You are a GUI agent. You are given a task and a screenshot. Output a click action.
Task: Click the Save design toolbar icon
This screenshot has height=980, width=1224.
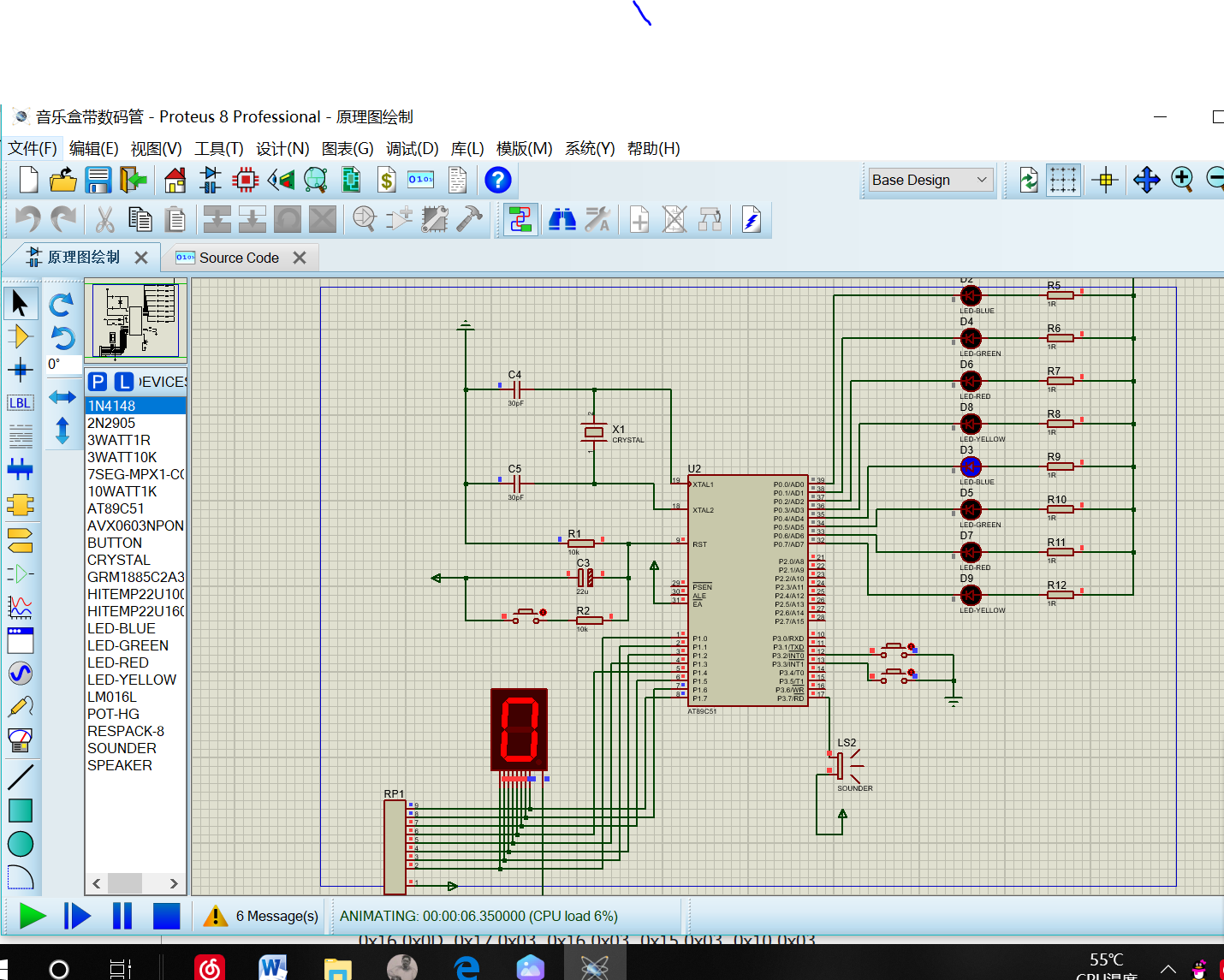pos(98,180)
